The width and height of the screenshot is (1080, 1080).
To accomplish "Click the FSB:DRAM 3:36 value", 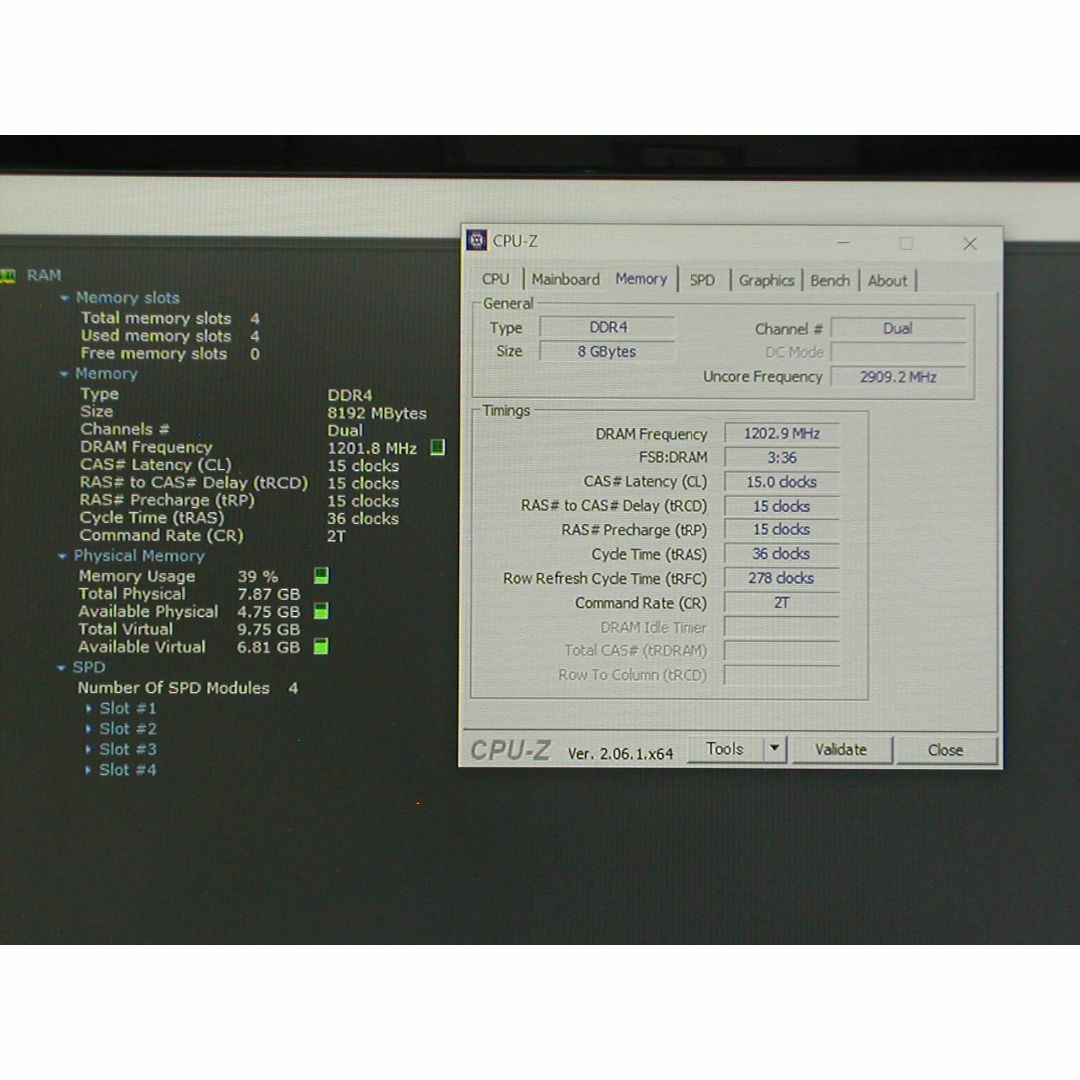I will click(x=782, y=457).
